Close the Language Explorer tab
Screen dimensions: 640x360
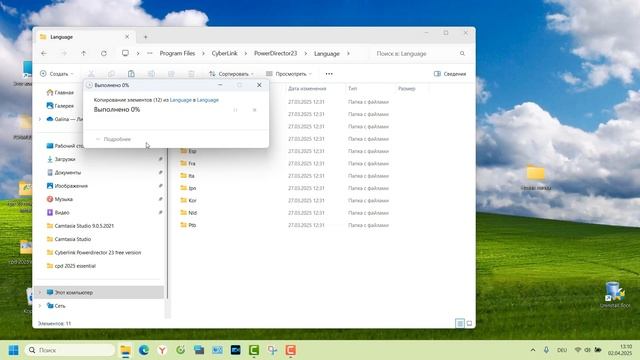point(127,37)
